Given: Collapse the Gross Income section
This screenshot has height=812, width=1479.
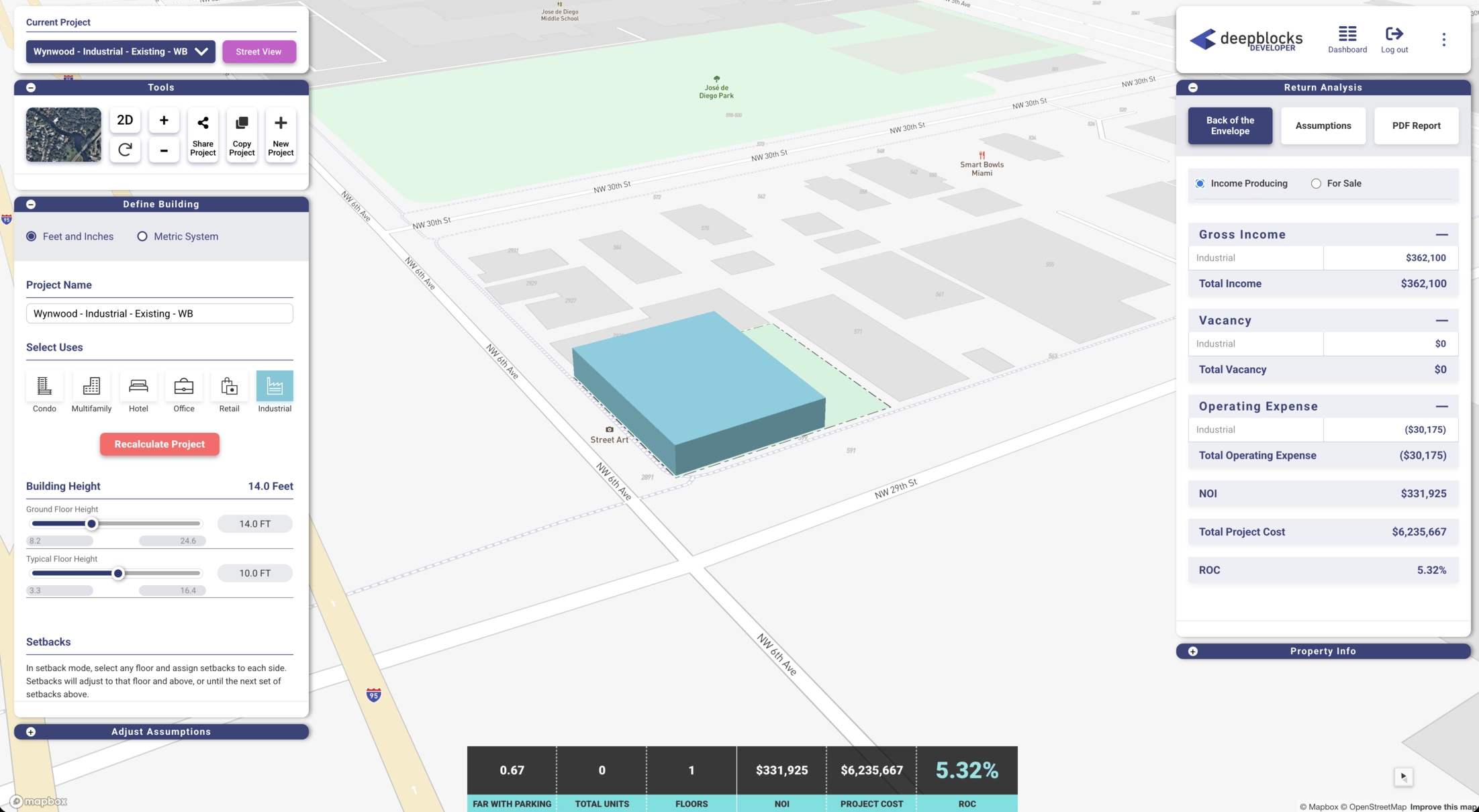Looking at the screenshot, I should point(1441,235).
